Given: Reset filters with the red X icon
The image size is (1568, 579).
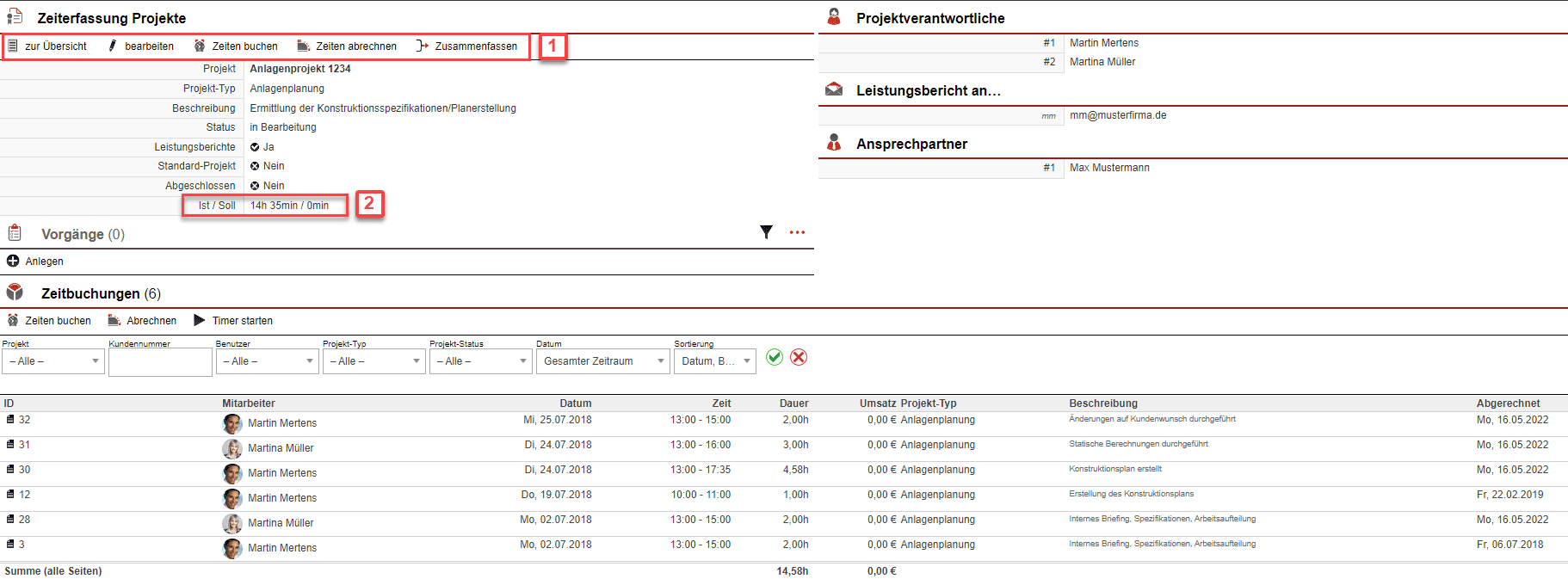Looking at the screenshot, I should coord(799,357).
